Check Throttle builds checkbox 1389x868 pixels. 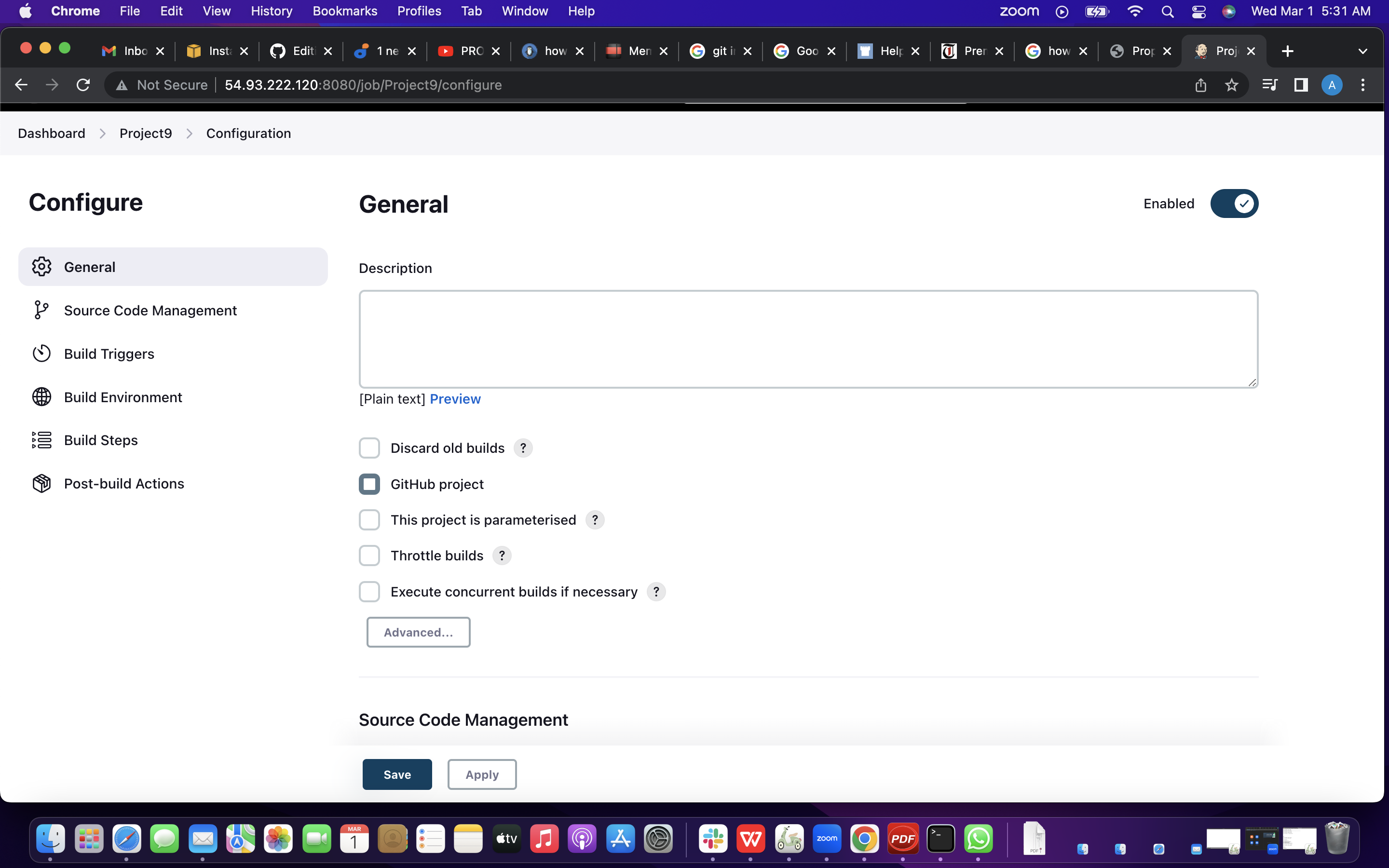(x=369, y=556)
